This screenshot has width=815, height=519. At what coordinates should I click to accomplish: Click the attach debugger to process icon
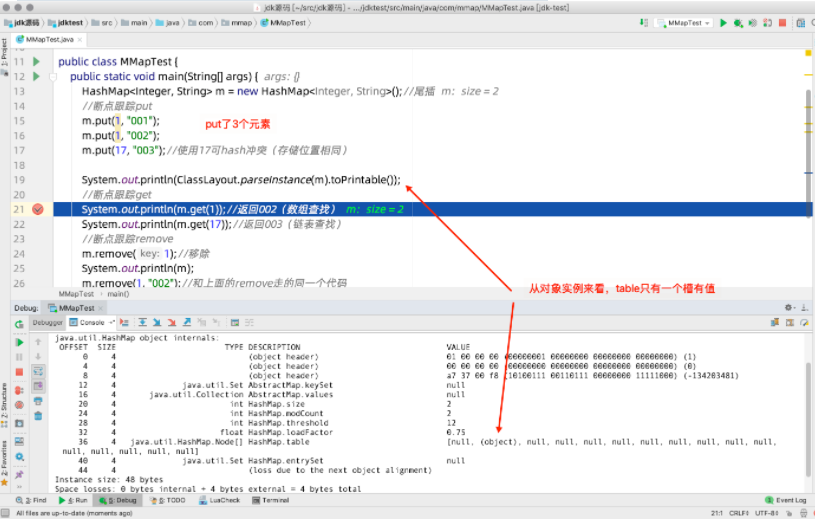click(x=767, y=23)
